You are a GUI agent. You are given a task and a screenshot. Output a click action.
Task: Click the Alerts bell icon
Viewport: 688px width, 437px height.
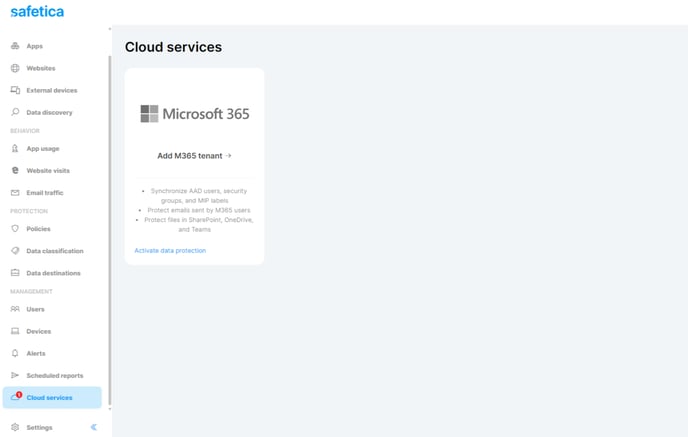15,353
